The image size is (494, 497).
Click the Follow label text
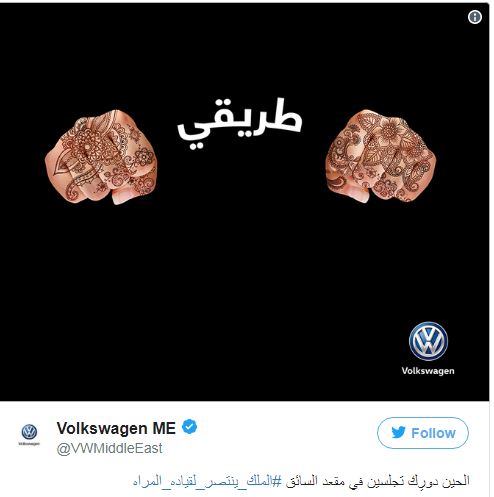click(x=433, y=433)
